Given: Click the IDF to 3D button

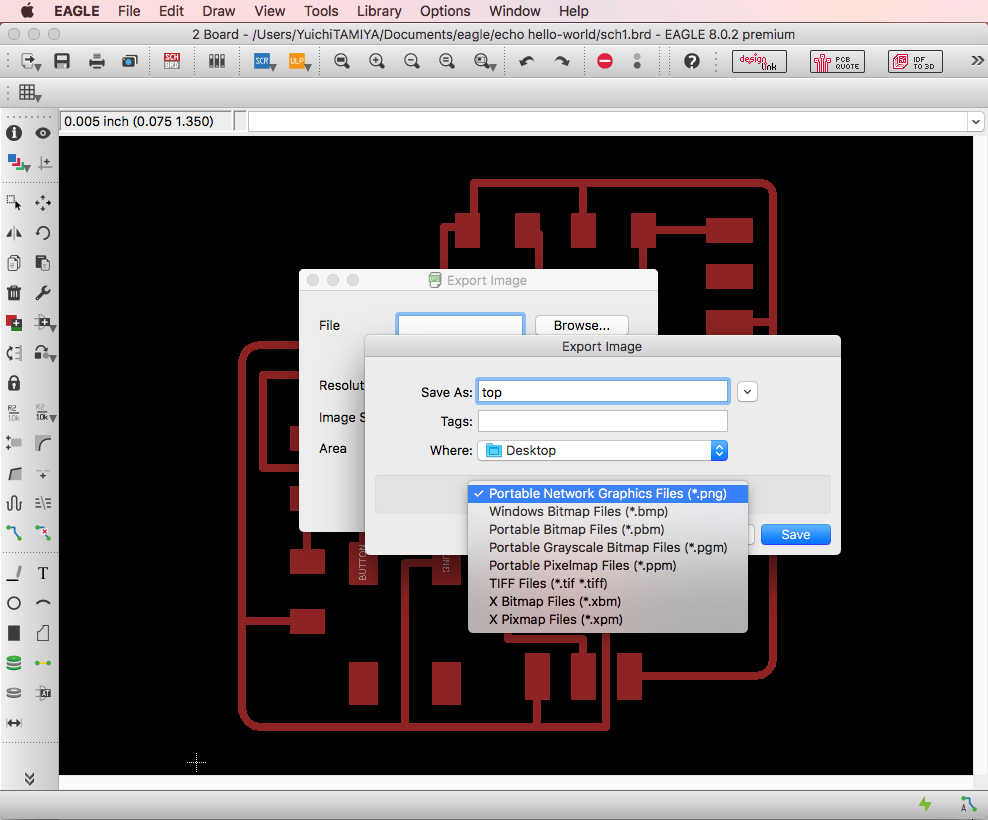Looking at the screenshot, I should pyautogui.click(x=916, y=62).
